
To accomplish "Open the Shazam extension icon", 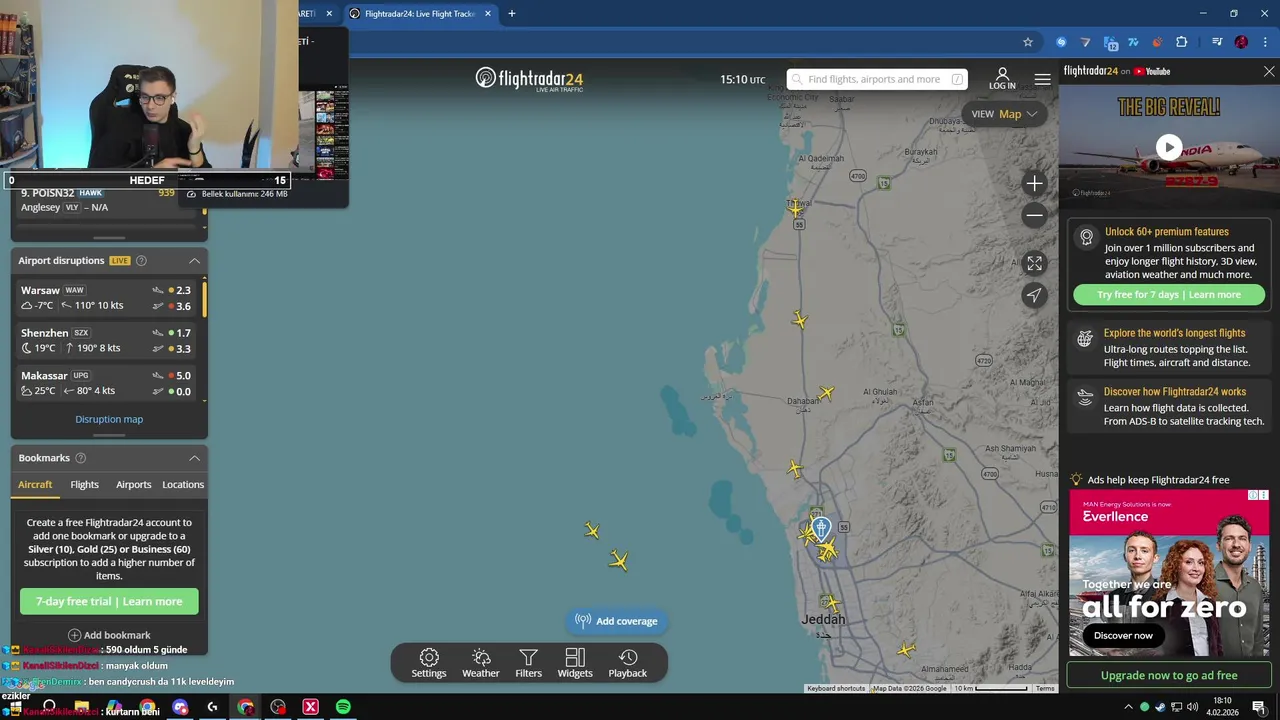I will coord(1061,42).
